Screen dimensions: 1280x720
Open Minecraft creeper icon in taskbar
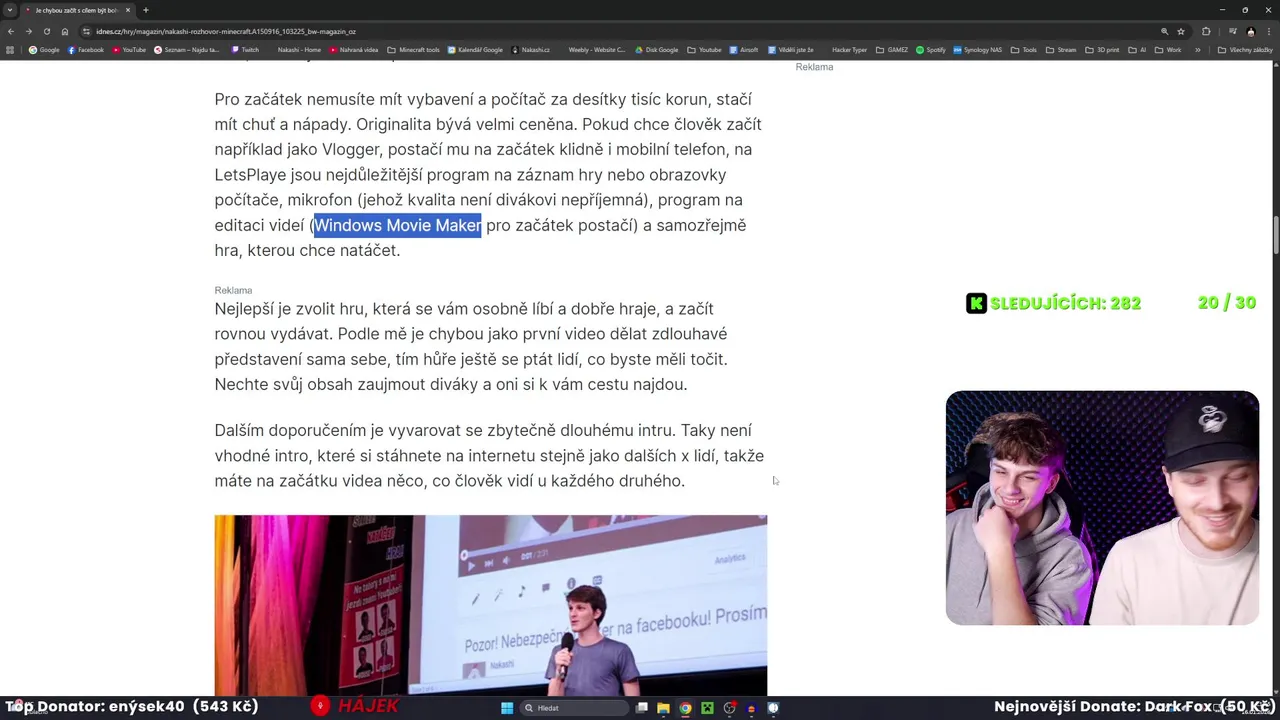[x=707, y=708]
